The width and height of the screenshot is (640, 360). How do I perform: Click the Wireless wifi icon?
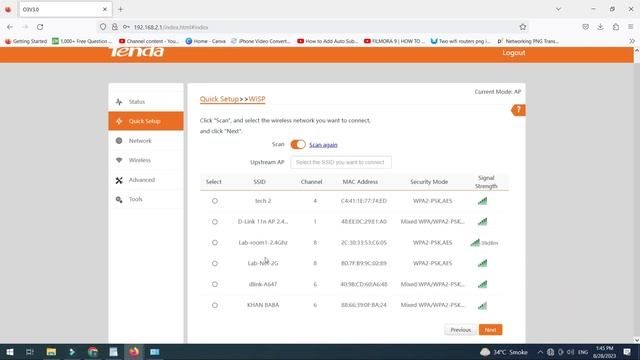119,160
